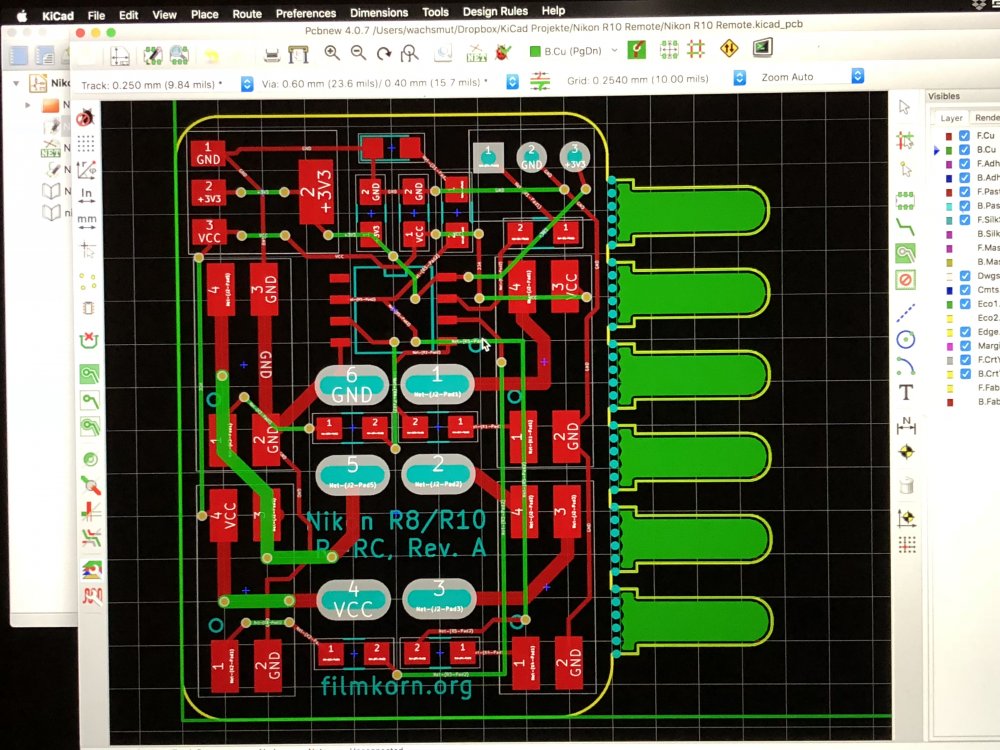
Task: Open the Grid size dropdown
Action: click(x=739, y=77)
